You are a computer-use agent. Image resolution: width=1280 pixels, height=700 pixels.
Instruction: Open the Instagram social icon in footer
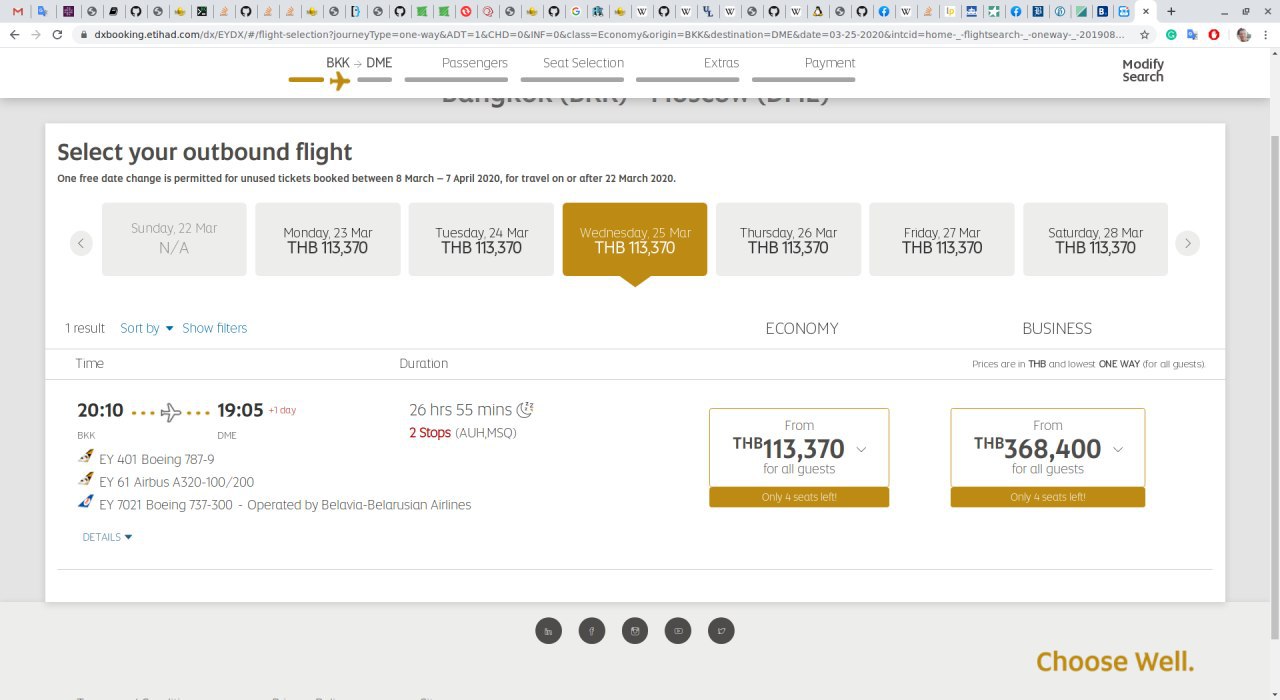[x=635, y=631]
